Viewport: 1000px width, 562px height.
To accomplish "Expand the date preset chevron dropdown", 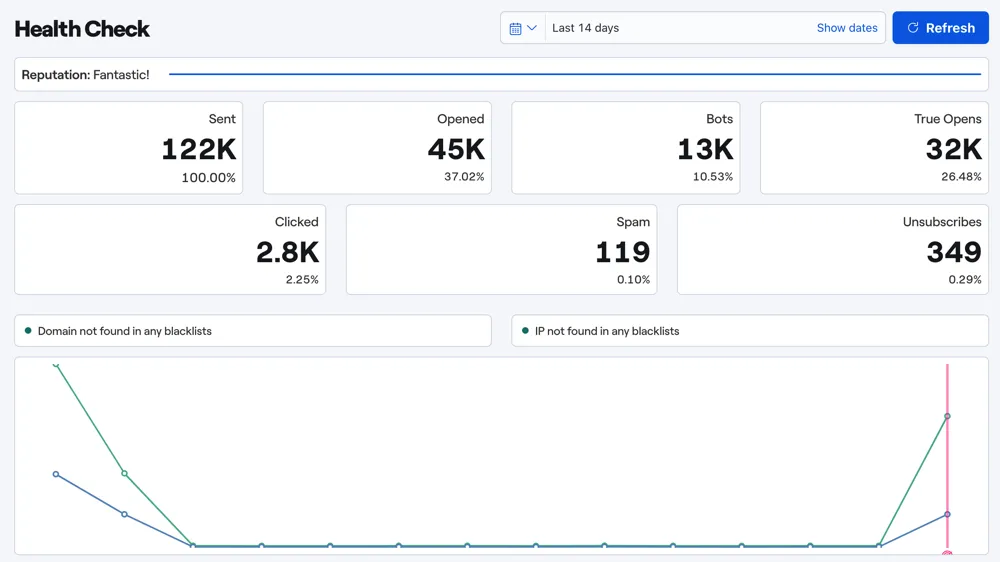I will [x=532, y=28].
